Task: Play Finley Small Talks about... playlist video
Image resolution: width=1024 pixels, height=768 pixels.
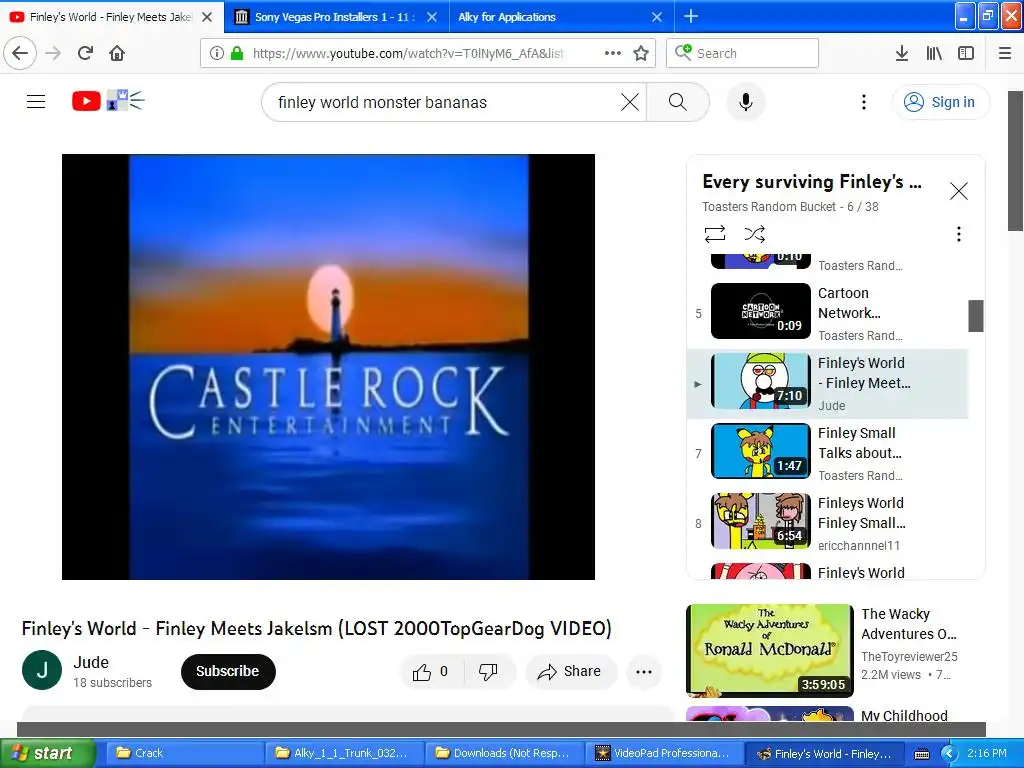Action: coord(761,451)
